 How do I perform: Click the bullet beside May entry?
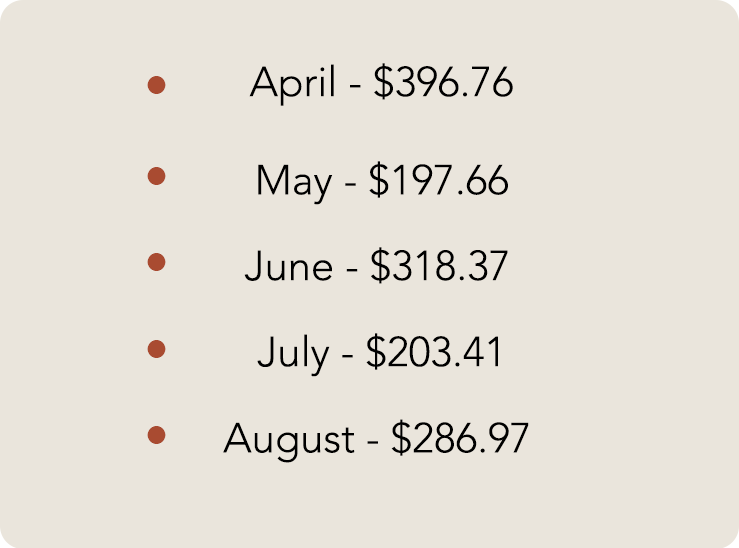pyautogui.click(x=156, y=176)
